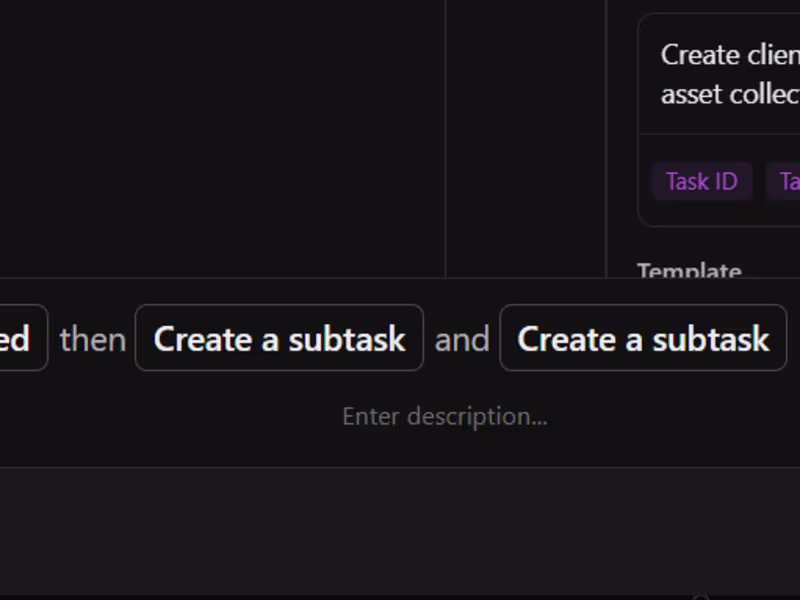Select the "Template" section label
The image size is (800, 600).
(689, 270)
